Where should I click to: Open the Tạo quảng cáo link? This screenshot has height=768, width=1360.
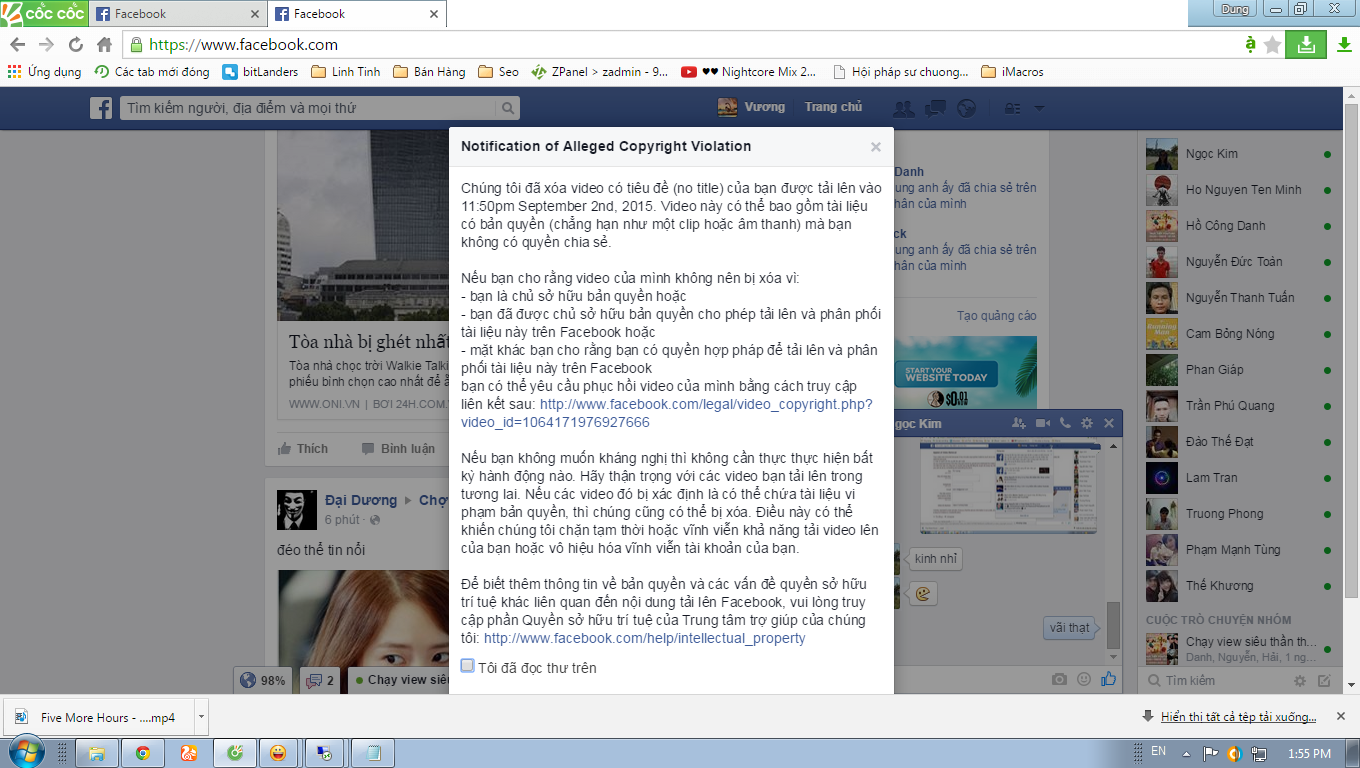(997, 316)
